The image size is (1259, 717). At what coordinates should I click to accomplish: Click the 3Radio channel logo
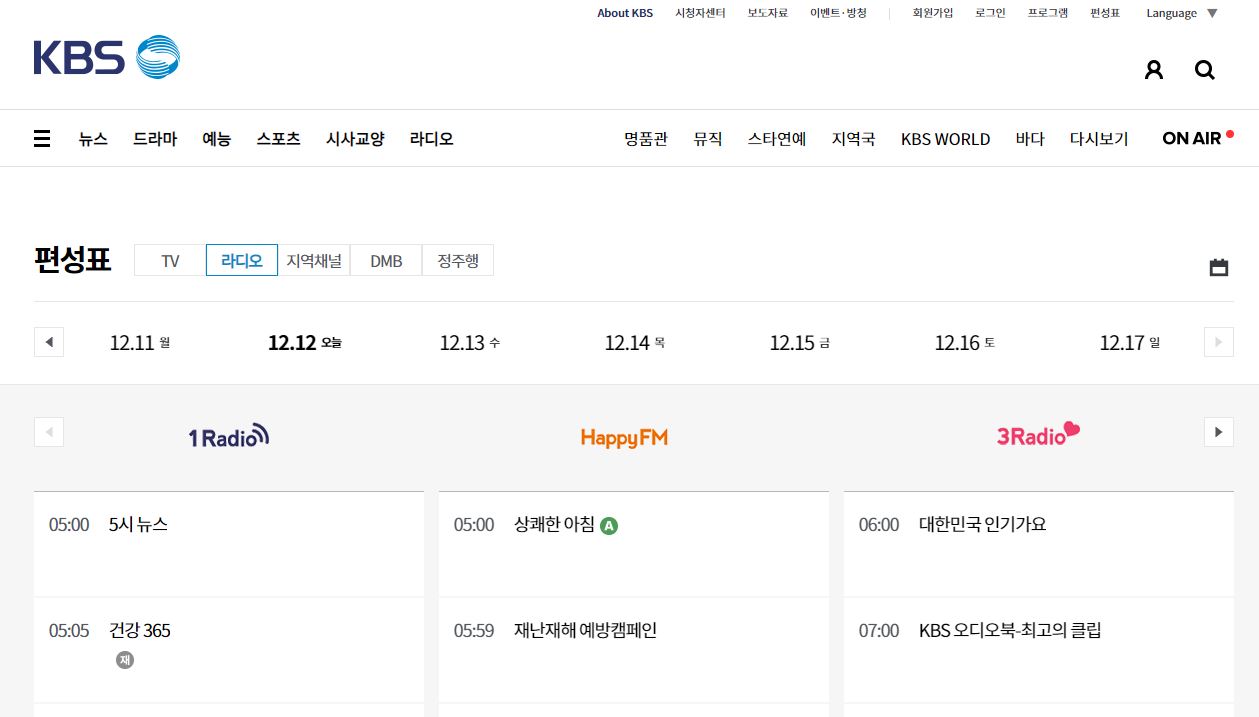pos(1038,434)
